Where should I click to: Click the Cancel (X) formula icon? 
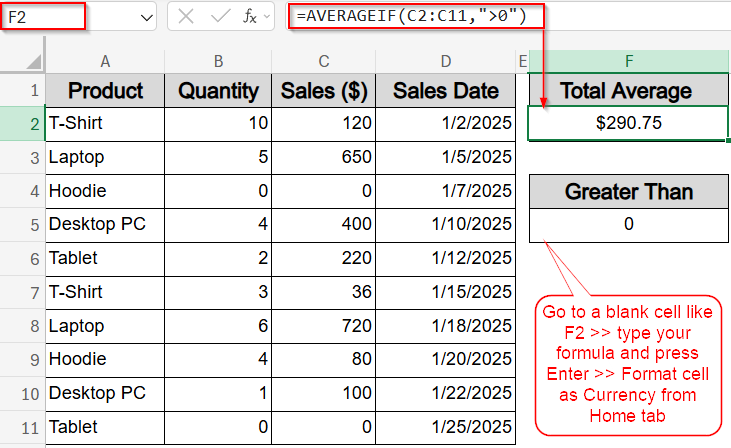pyautogui.click(x=186, y=17)
